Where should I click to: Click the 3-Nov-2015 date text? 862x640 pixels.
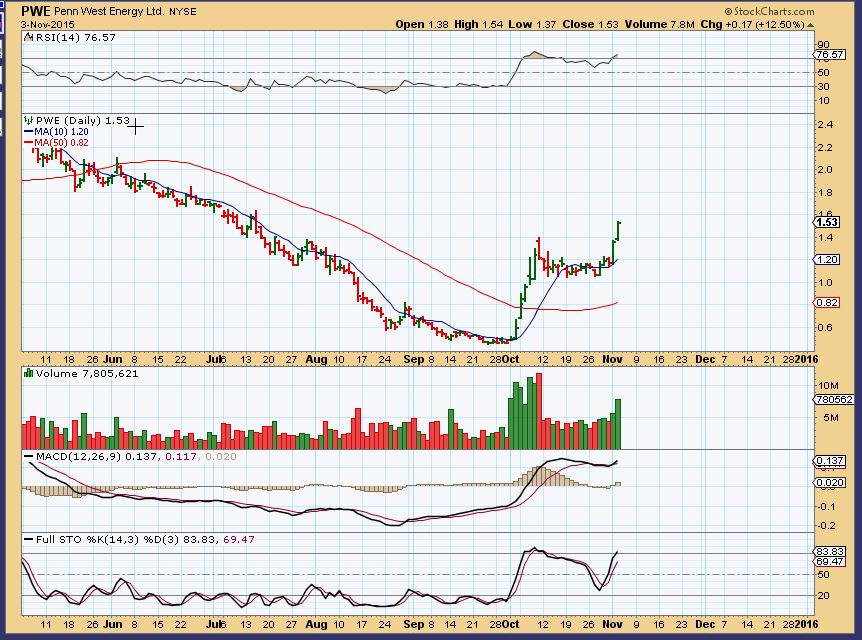[x=47, y=25]
